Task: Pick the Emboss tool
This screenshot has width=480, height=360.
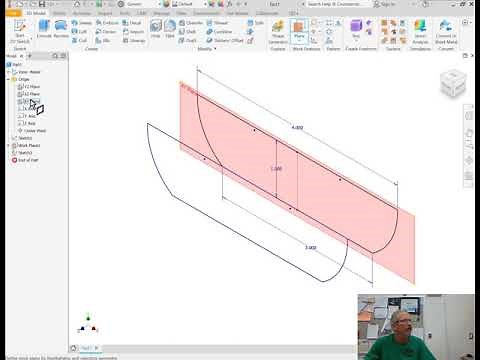Action: pos(107,23)
